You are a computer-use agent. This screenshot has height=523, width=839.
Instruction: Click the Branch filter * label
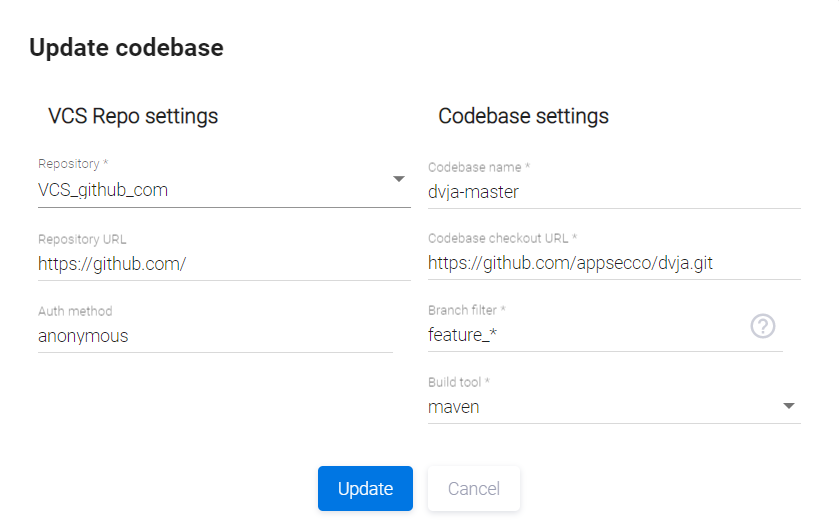(x=467, y=311)
